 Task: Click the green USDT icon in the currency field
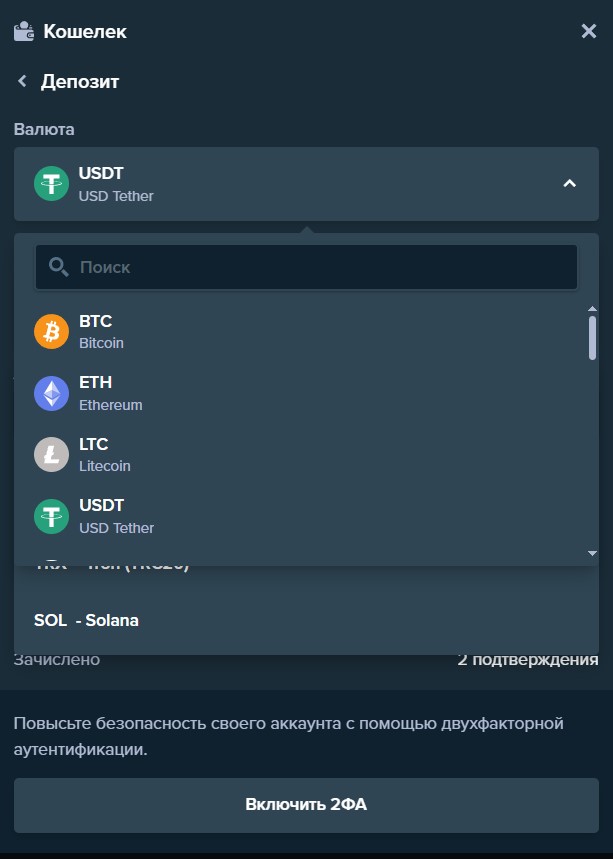[x=50, y=184]
